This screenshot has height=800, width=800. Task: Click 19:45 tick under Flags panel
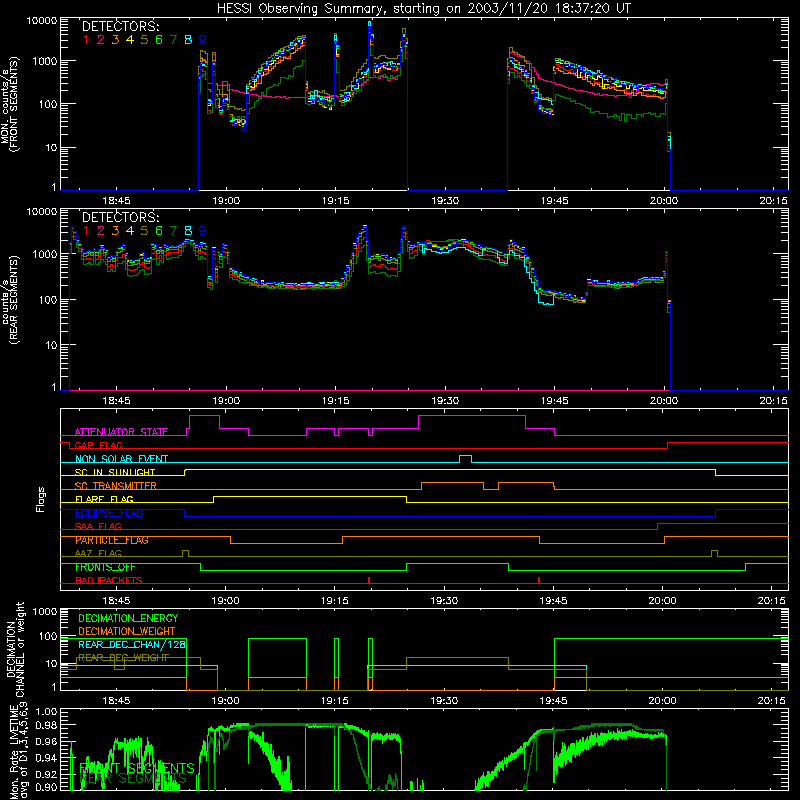pos(553,601)
